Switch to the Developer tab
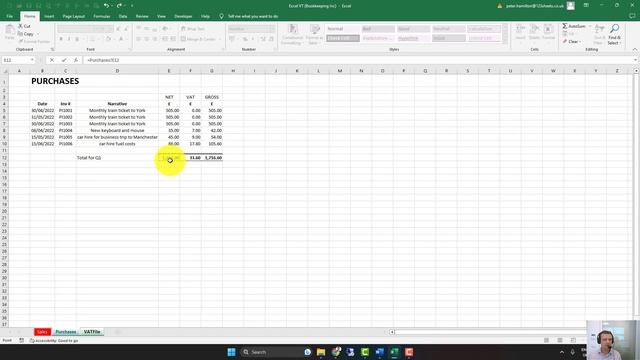Screen dimensions: 640x360 pos(183,16)
